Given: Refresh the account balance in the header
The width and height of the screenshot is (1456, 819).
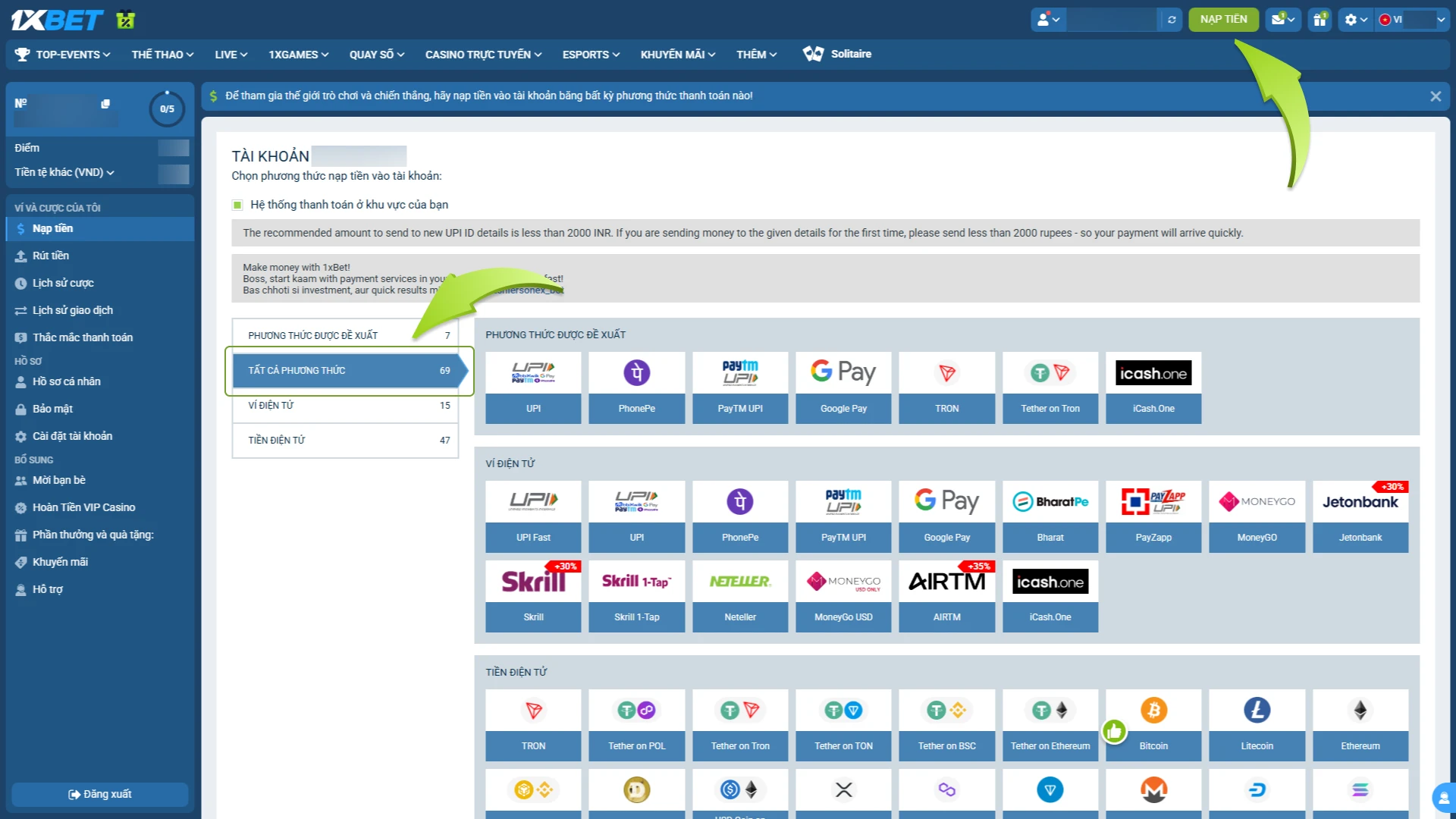Looking at the screenshot, I should (x=1172, y=20).
